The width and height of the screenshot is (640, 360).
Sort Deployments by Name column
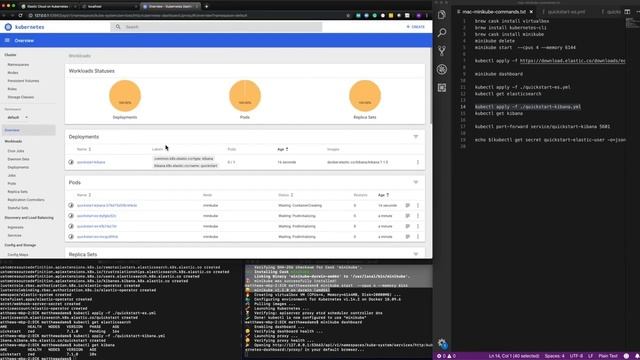[x=84, y=149]
